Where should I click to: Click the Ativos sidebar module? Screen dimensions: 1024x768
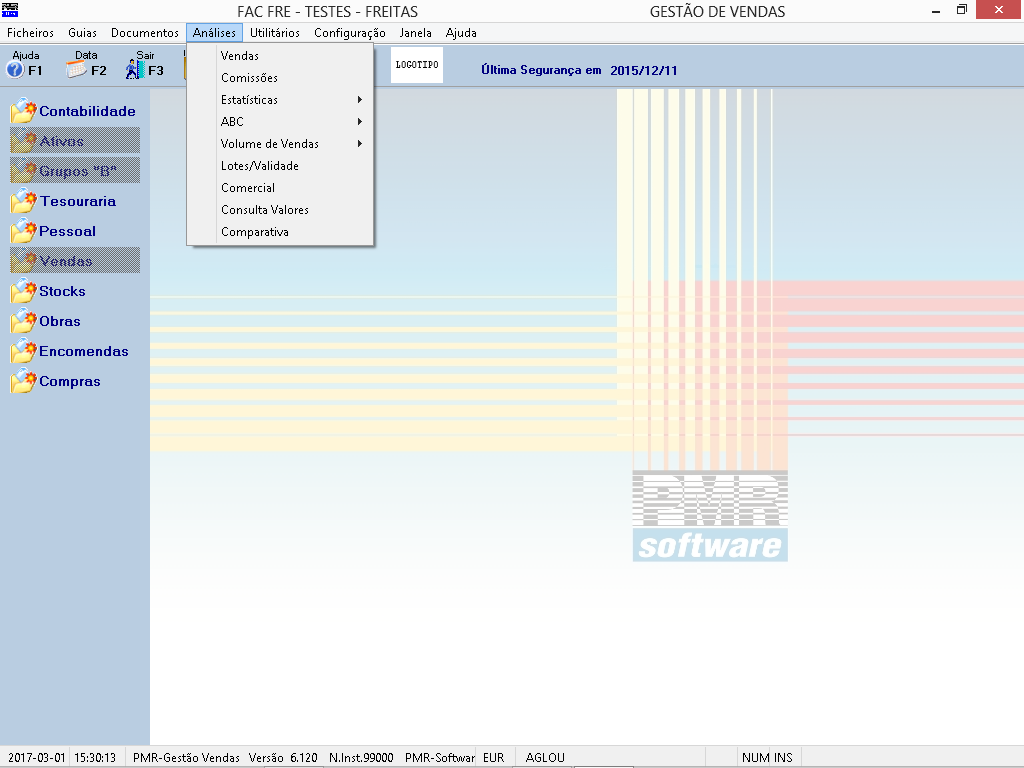pyautogui.click(x=75, y=140)
